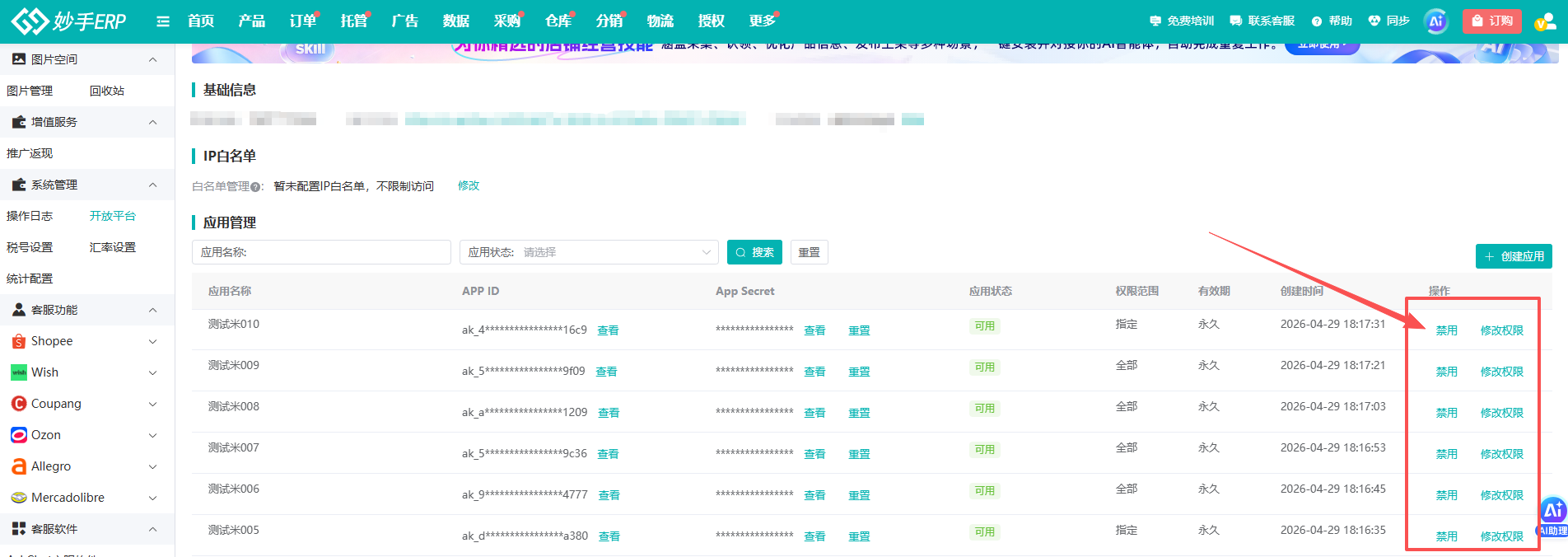The height and width of the screenshot is (557, 1568).
Task: Click the 图片空间 picture icon
Action: tap(18, 59)
